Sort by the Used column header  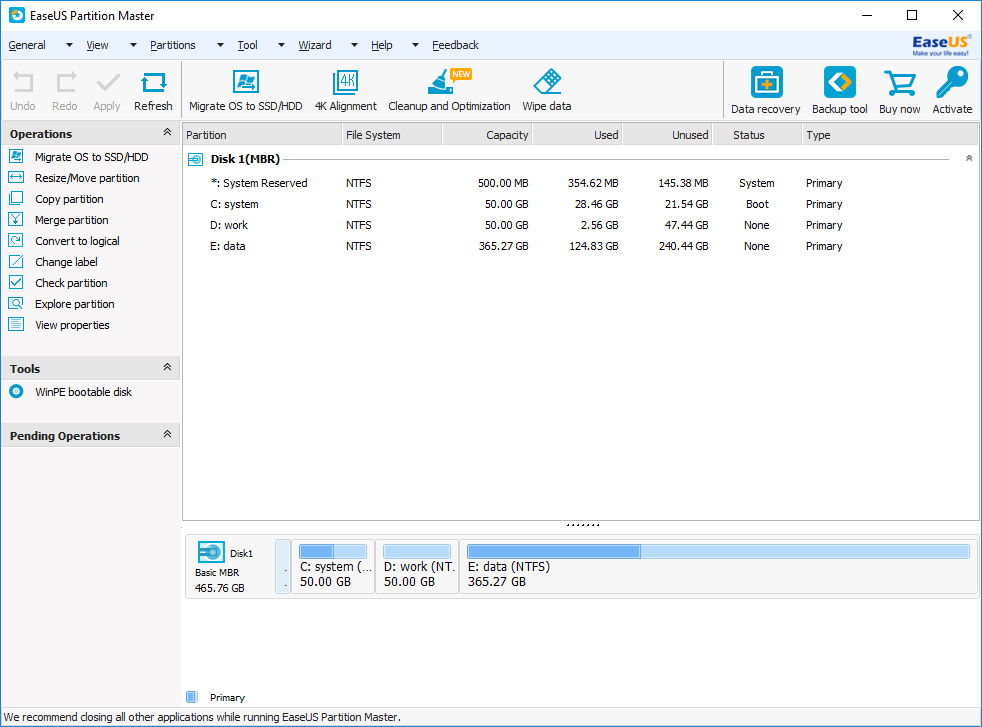tap(577, 135)
